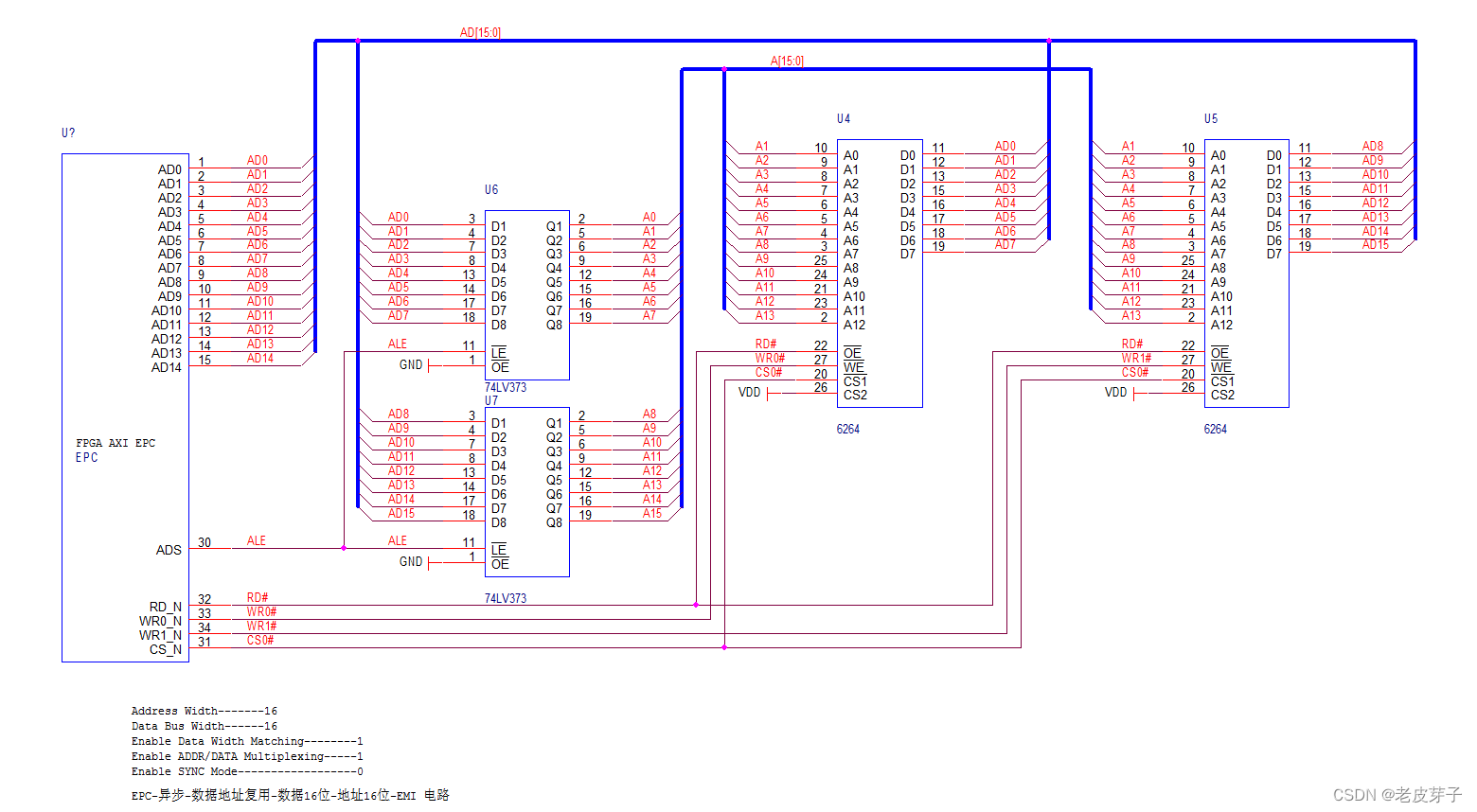
Task: Click the ADS pin name on the FPGA
Action: pyautogui.click(x=169, y=550)
